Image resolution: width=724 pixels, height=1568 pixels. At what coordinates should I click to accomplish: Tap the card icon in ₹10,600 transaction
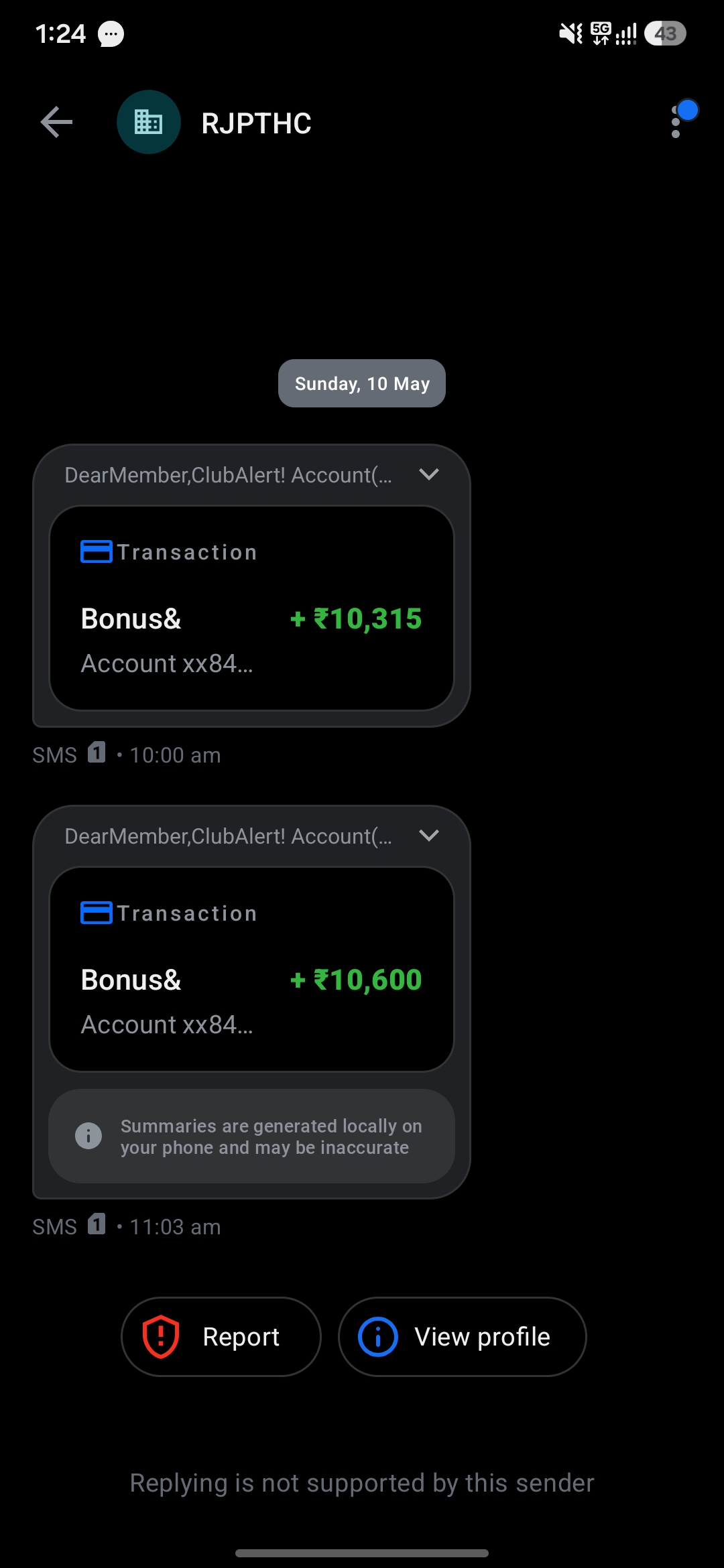coord(97,913)
